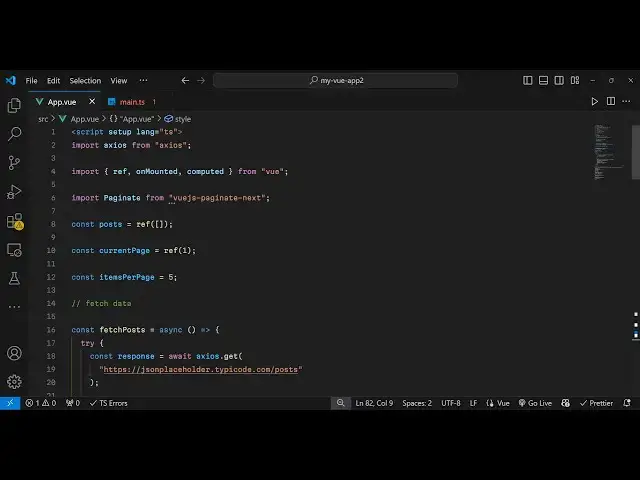640x480 pixels.
Task: Go forward with the right arrow
Action: point(201,80)
